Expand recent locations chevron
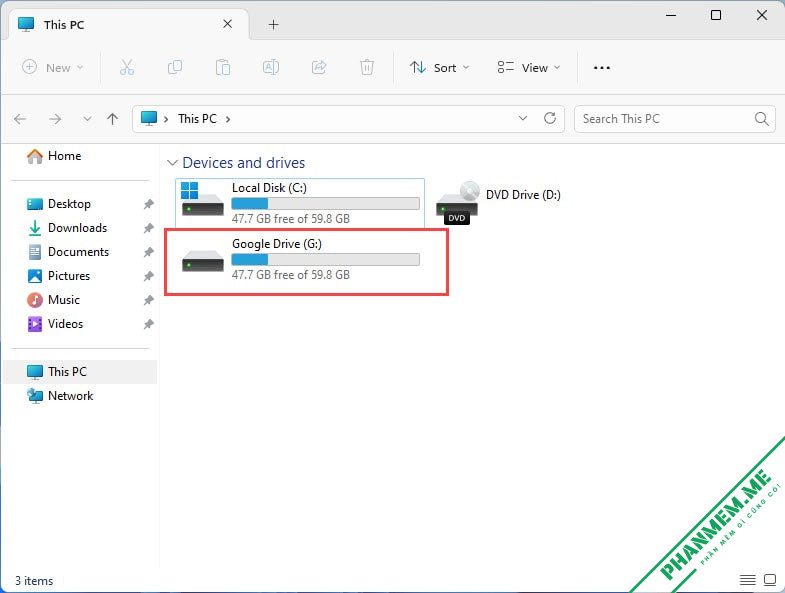This screenshot has height=593, width=785. click(87, 119)
